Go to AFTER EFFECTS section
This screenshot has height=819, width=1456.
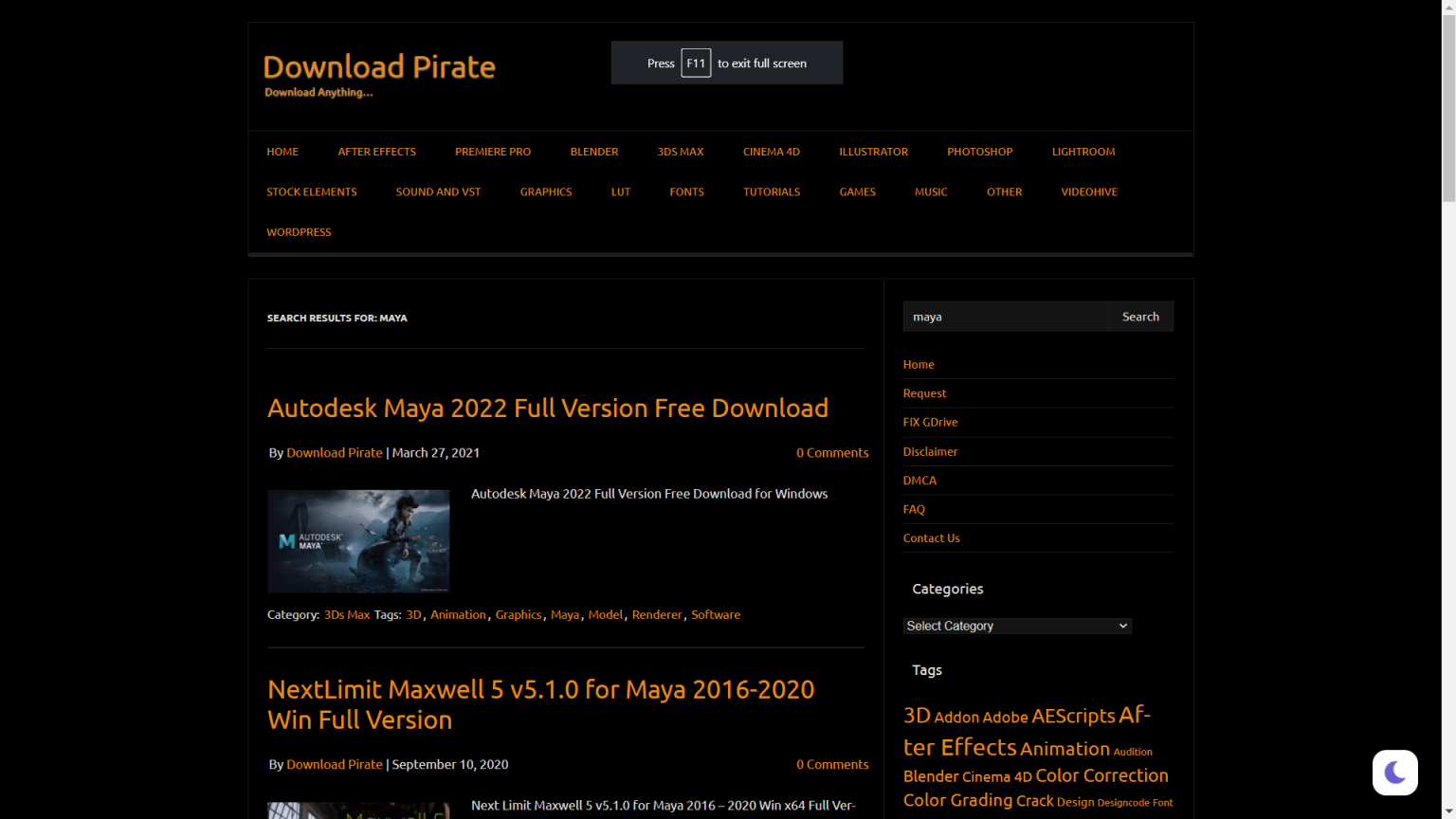377,152
